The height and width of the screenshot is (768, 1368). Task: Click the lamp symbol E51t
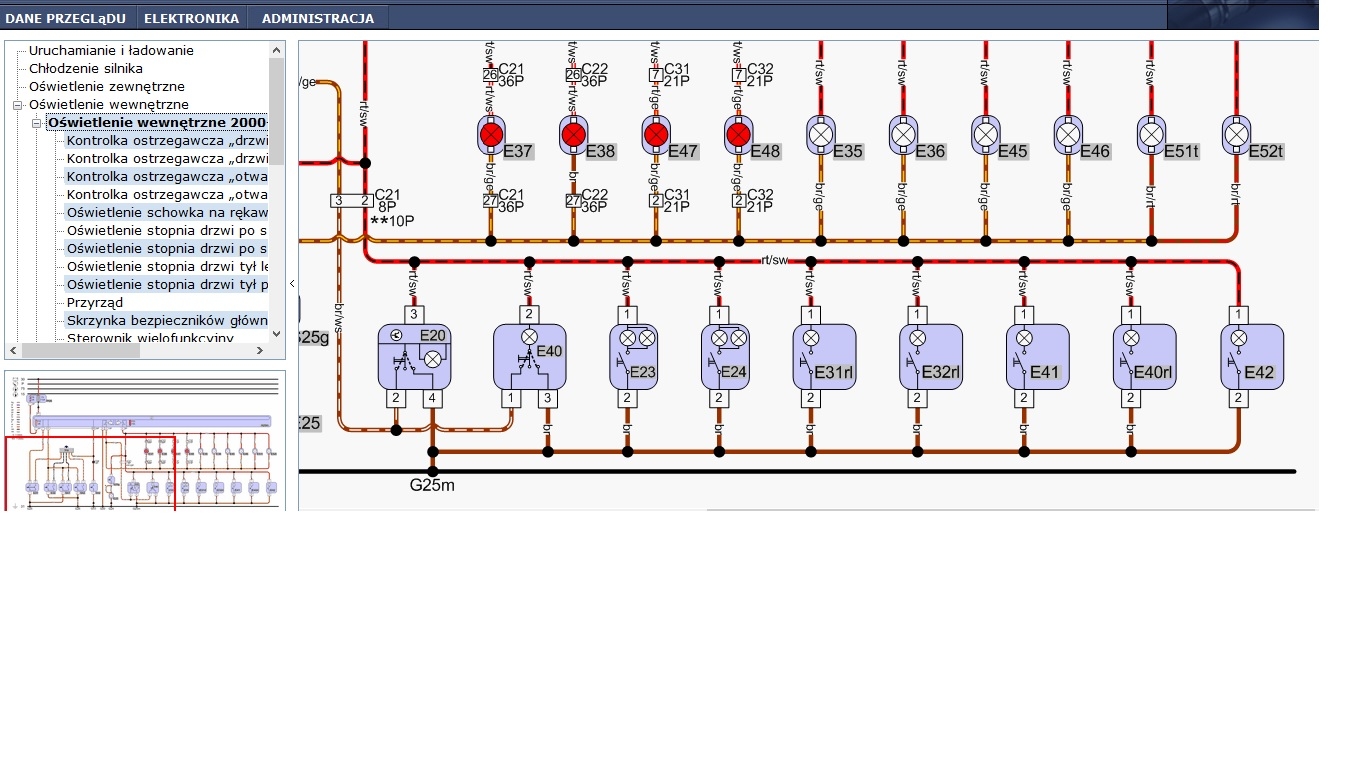click(x=1151, y=134)
